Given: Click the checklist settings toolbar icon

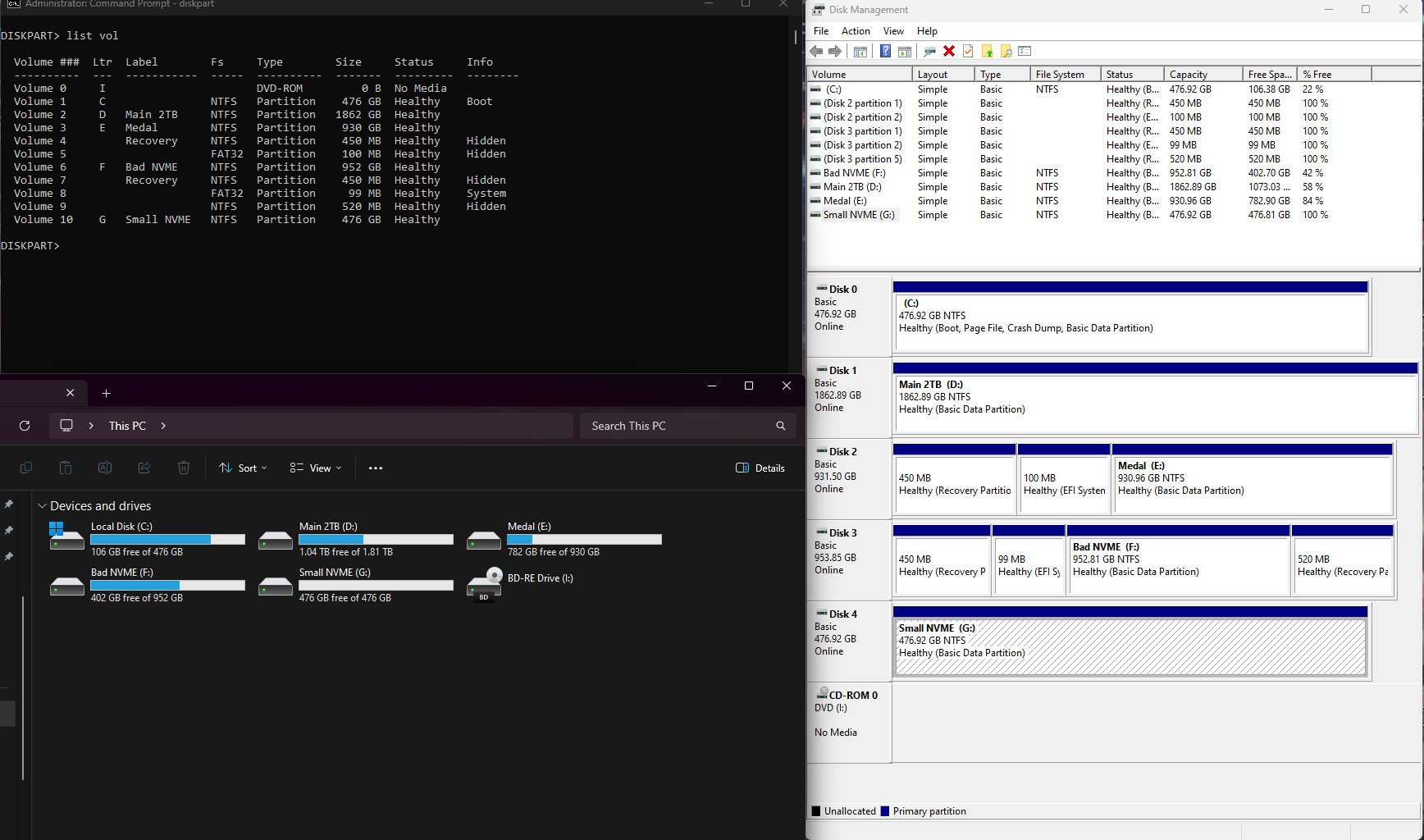Looking at the screenshot, I should (1025, 52).
